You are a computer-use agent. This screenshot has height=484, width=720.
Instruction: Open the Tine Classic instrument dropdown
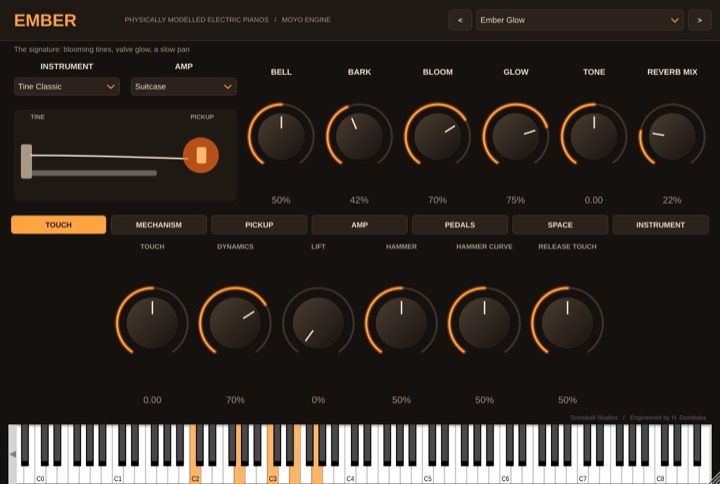(67, 86)
